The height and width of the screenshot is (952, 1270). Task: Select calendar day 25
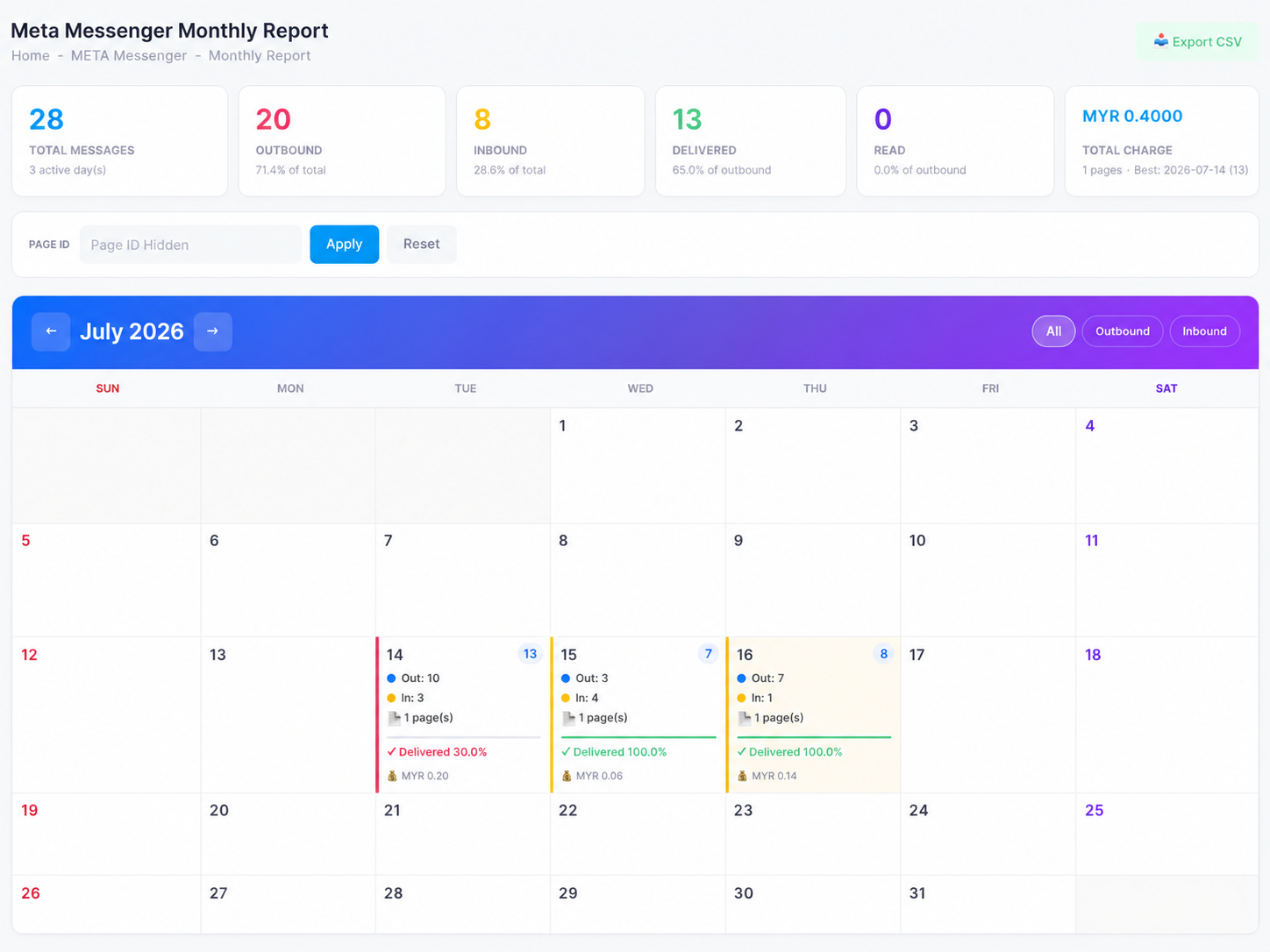click(x=1167, y=835)
